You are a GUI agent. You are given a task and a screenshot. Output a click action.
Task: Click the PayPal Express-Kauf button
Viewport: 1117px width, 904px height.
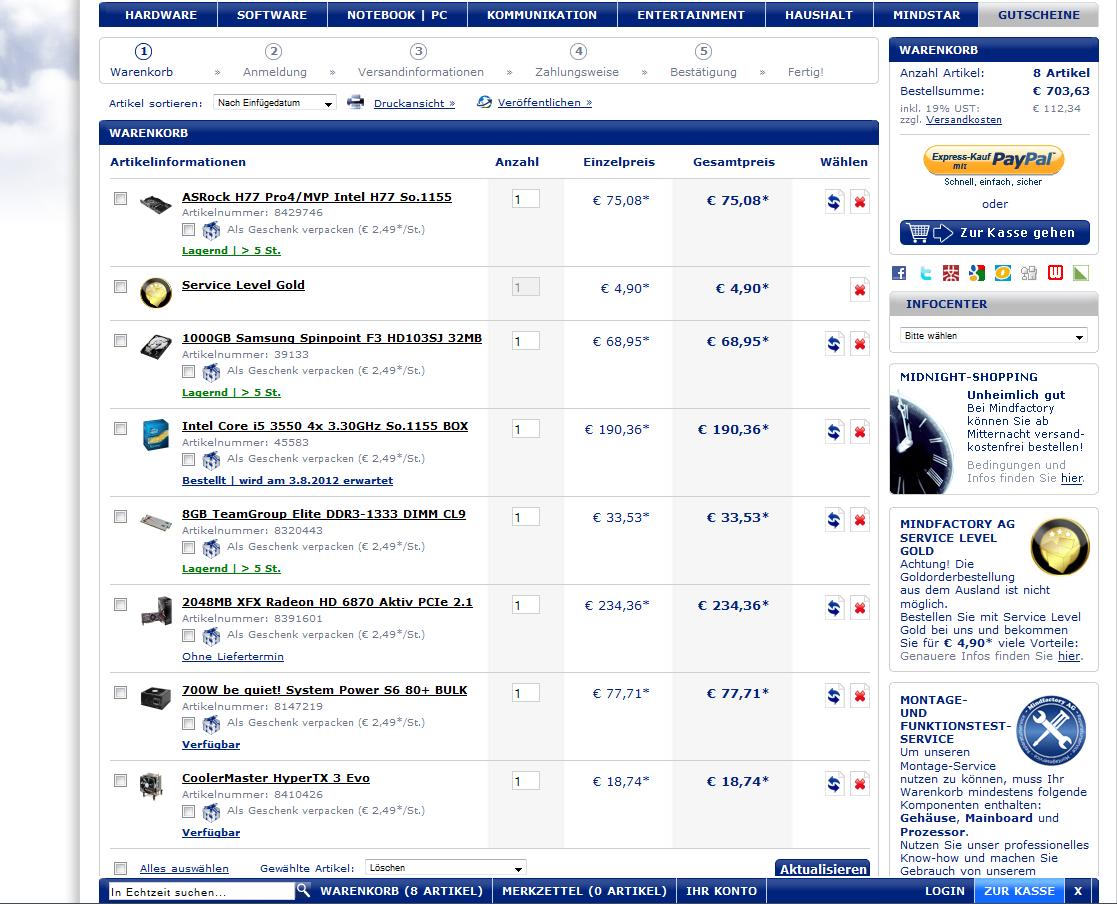pos(994,160)
